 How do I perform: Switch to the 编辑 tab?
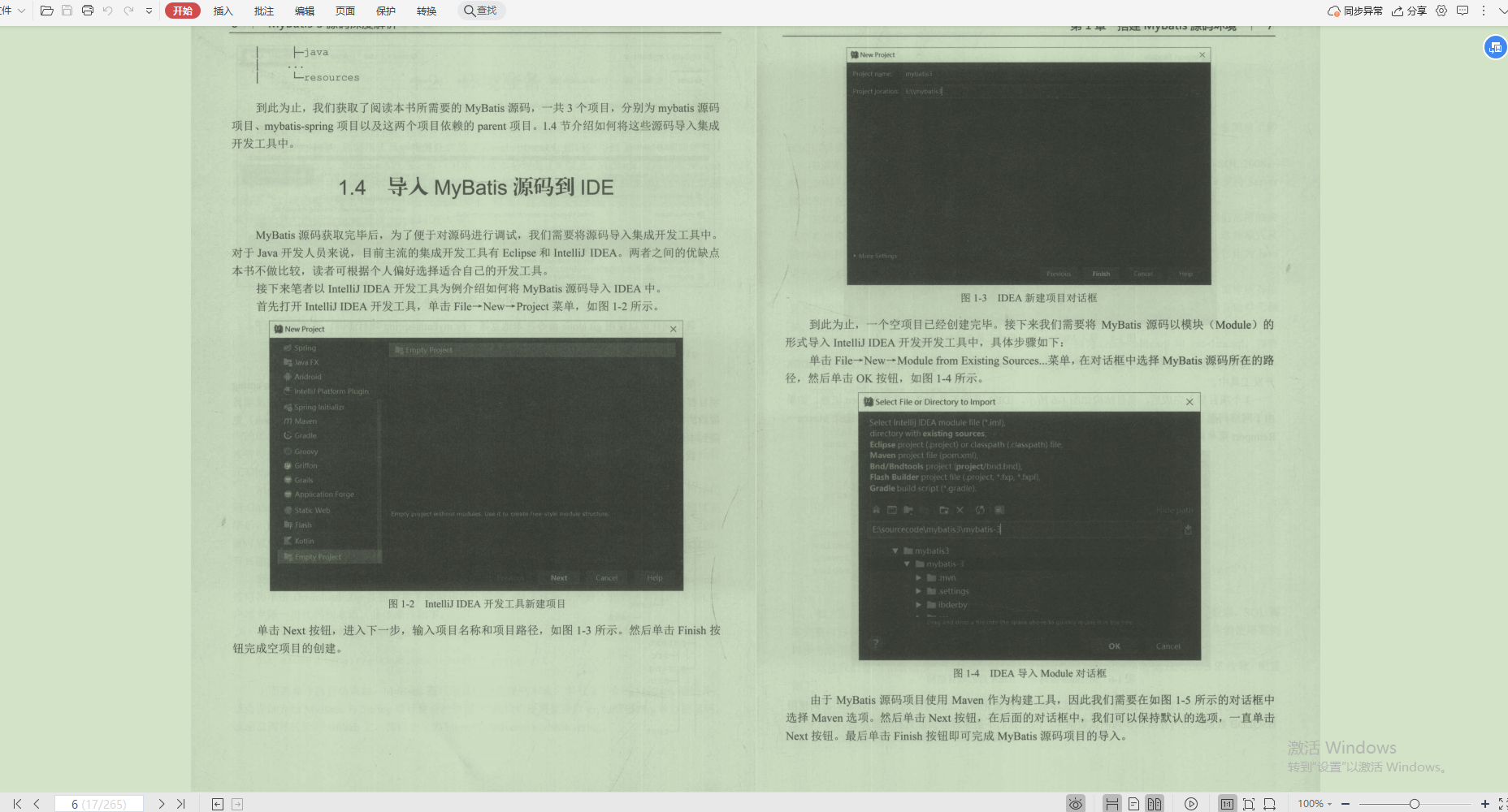(x=305, y=11)
